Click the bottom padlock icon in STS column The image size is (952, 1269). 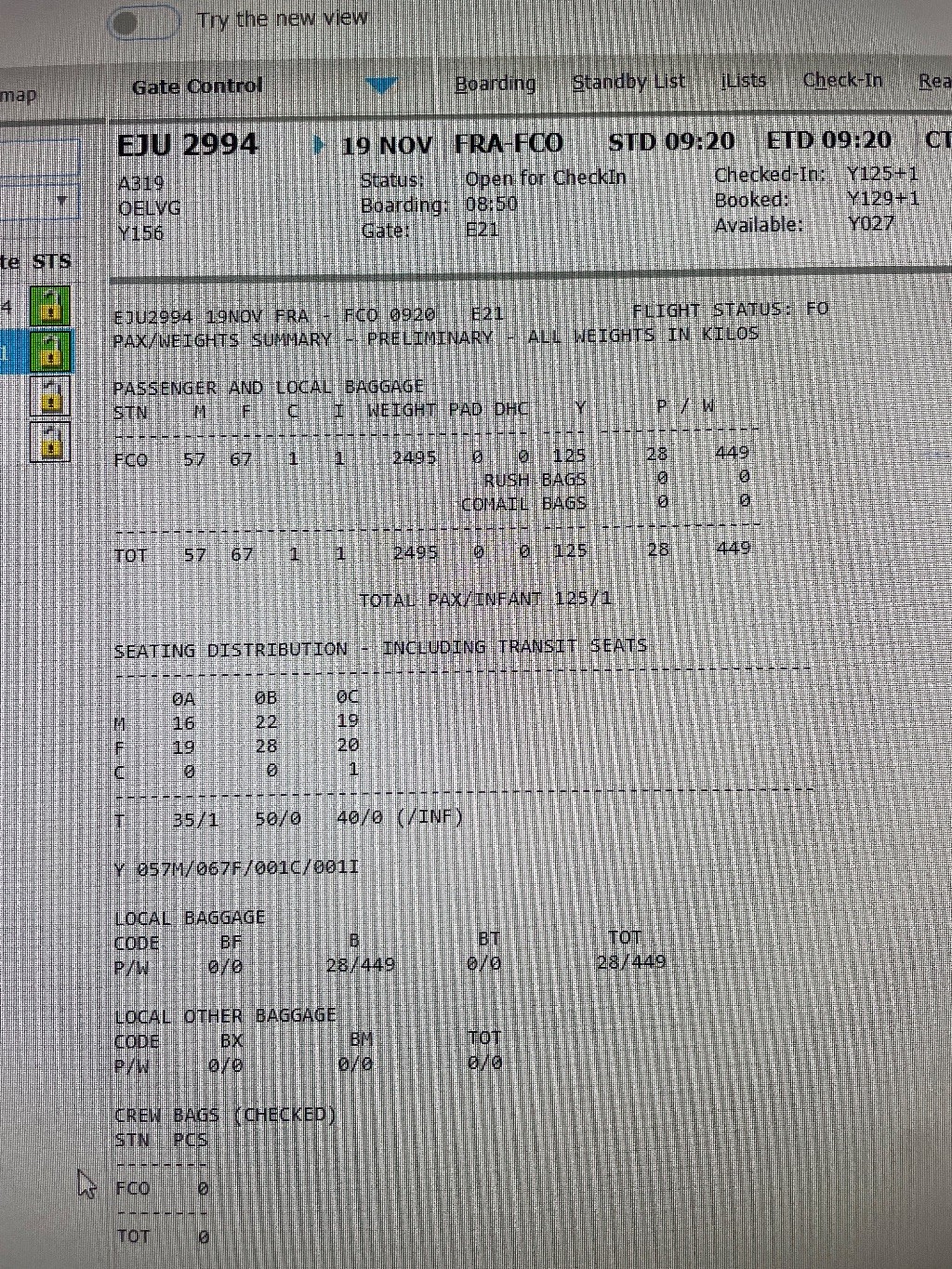tap(50, 443)
